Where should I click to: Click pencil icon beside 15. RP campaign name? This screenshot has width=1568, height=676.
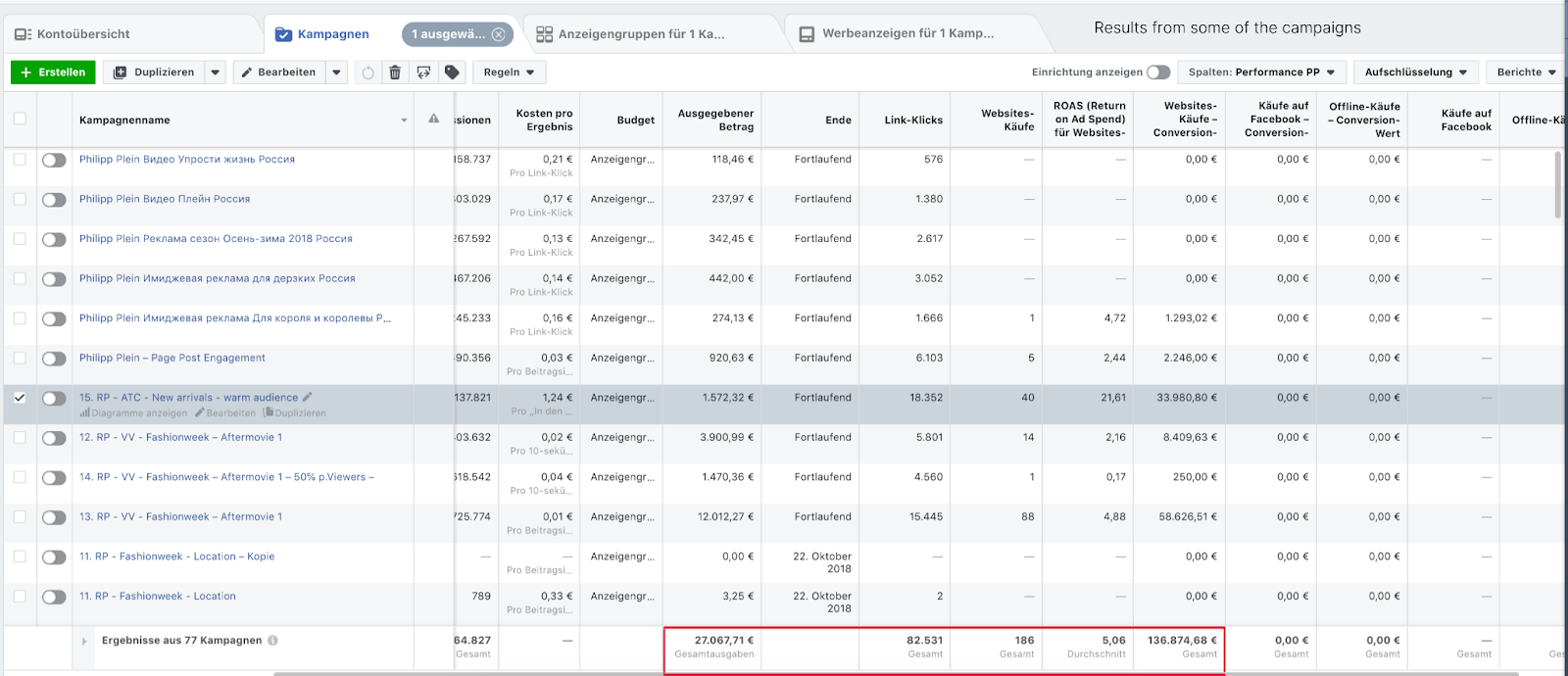coord(308,398)
